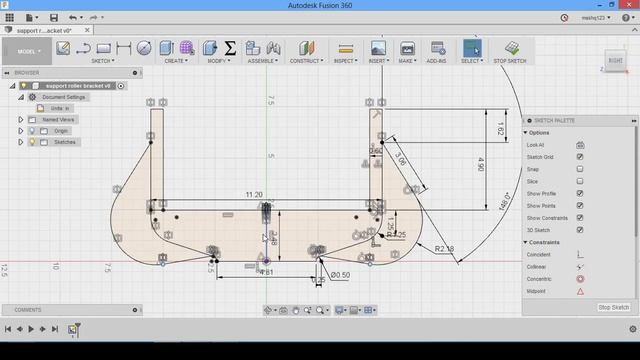Select the Rectangle sketch tool
This screenshot has height=360, width=640.
104,48
